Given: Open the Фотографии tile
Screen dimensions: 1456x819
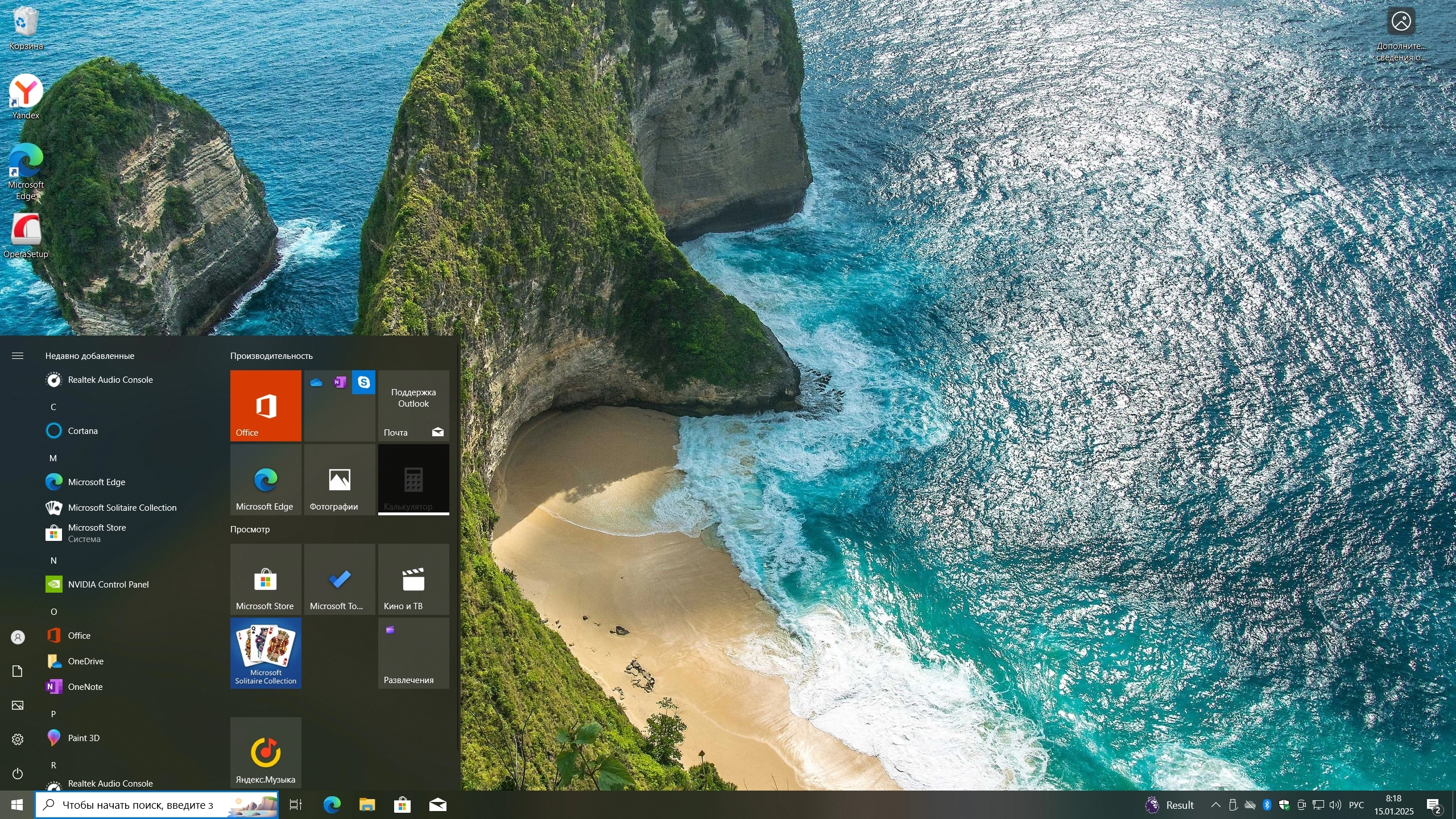Looking at the screenshot, I should point(340,479).
